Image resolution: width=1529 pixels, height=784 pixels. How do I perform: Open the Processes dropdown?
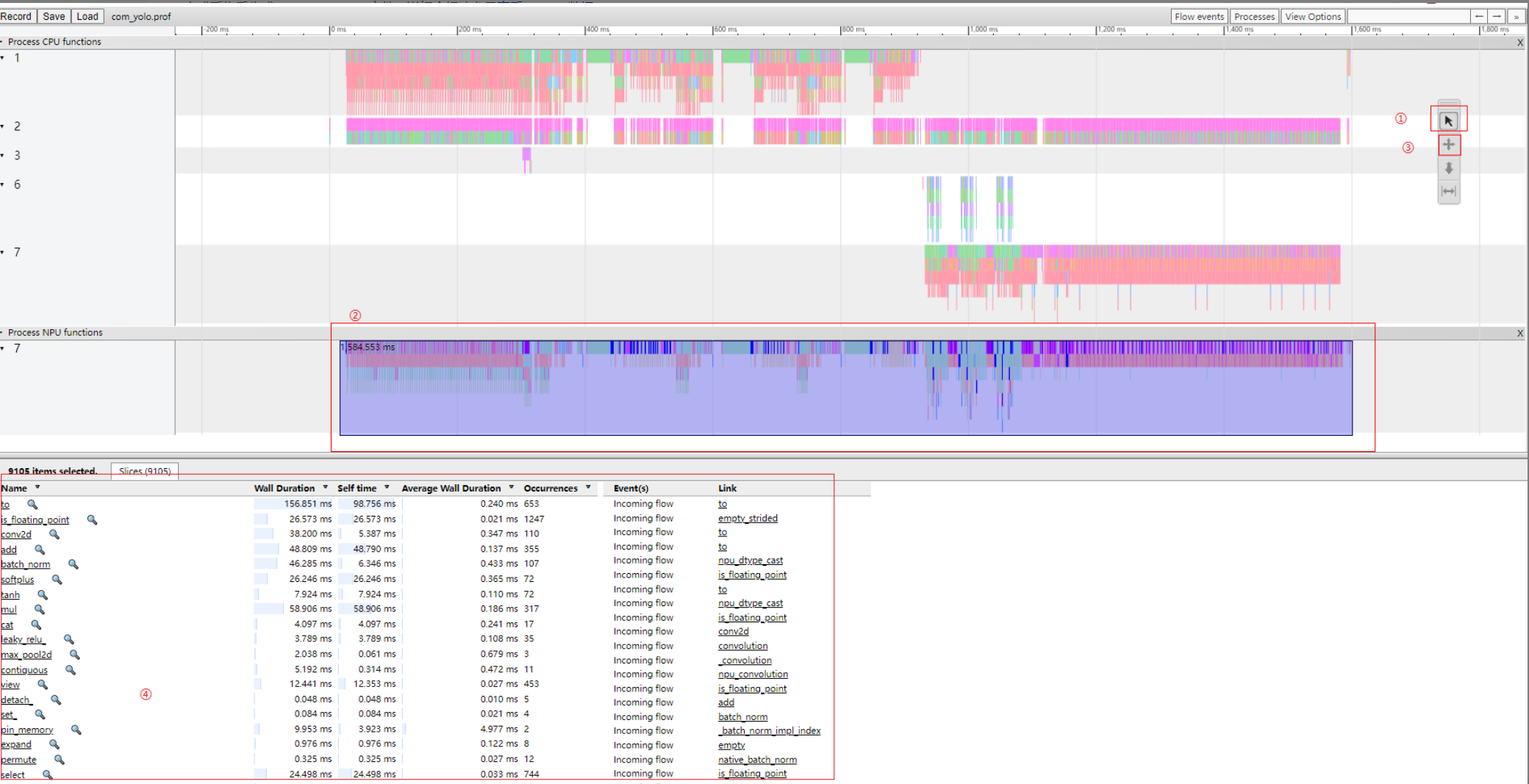click(1254, 16)
